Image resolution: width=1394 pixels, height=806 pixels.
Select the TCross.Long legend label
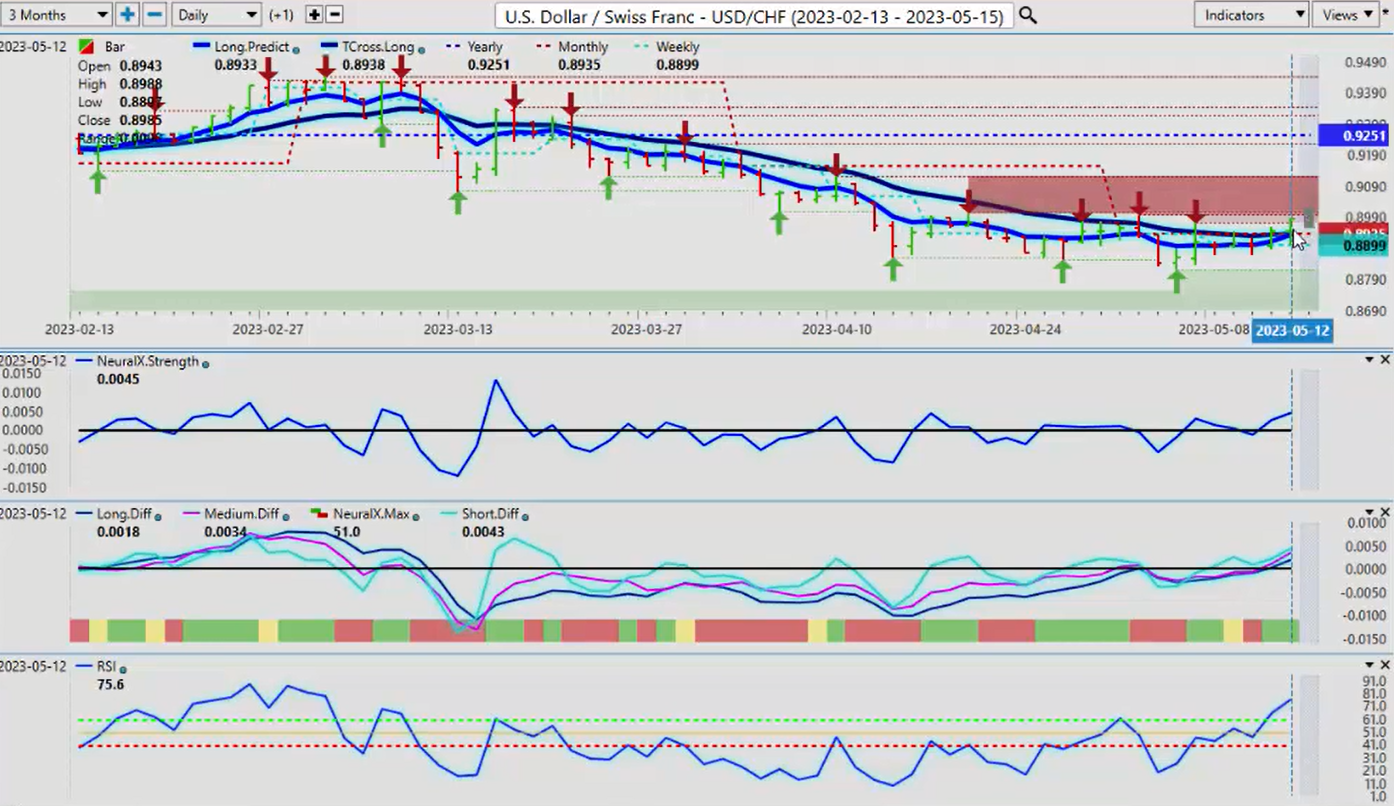click(x=378, y=47)
